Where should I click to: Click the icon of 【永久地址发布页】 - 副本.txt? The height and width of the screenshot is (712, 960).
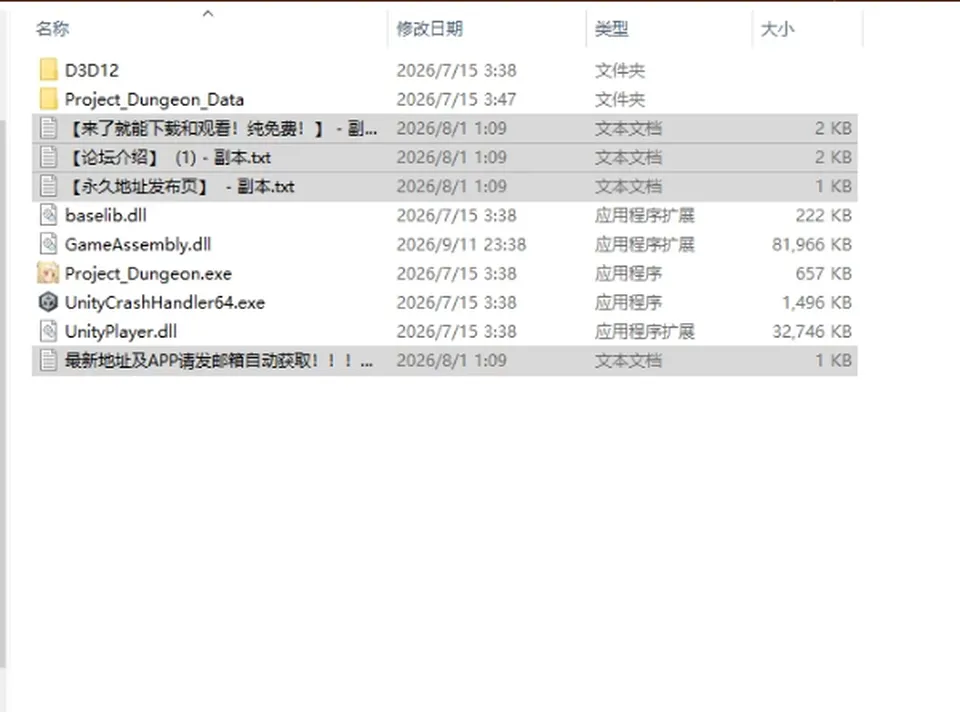pyautogui.click(x=48, y=186)
